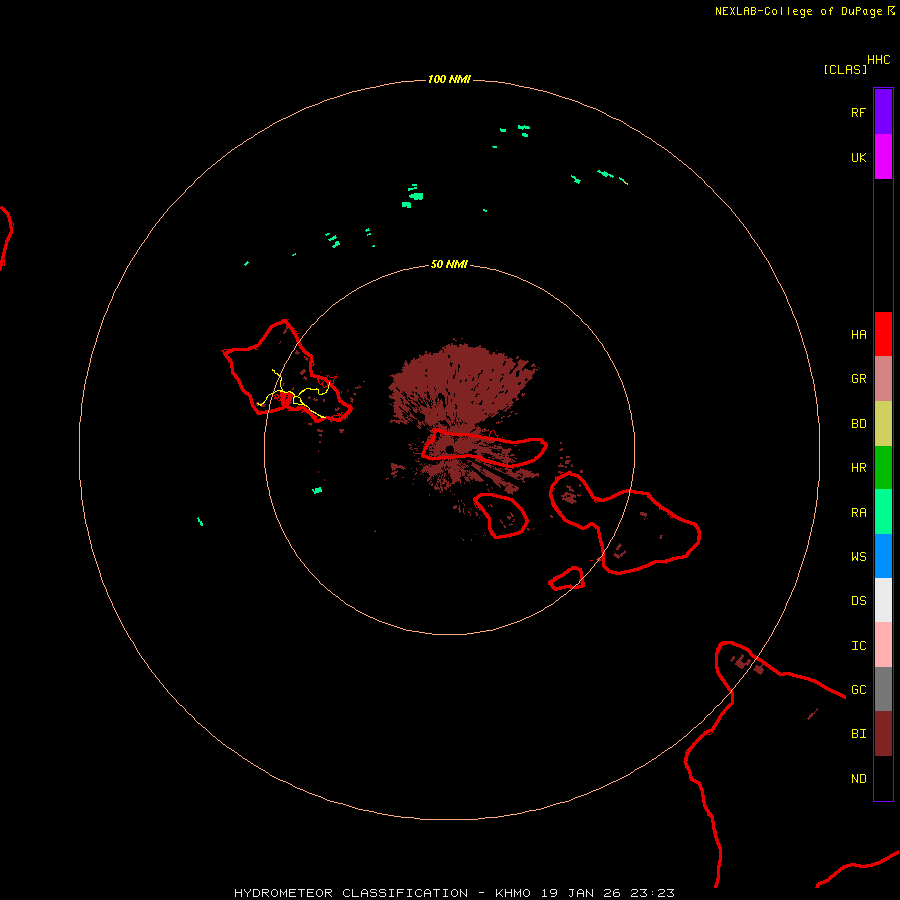900x900 pixels.
Task: Click the [CLAS] legend header
Action: [845, 69]
